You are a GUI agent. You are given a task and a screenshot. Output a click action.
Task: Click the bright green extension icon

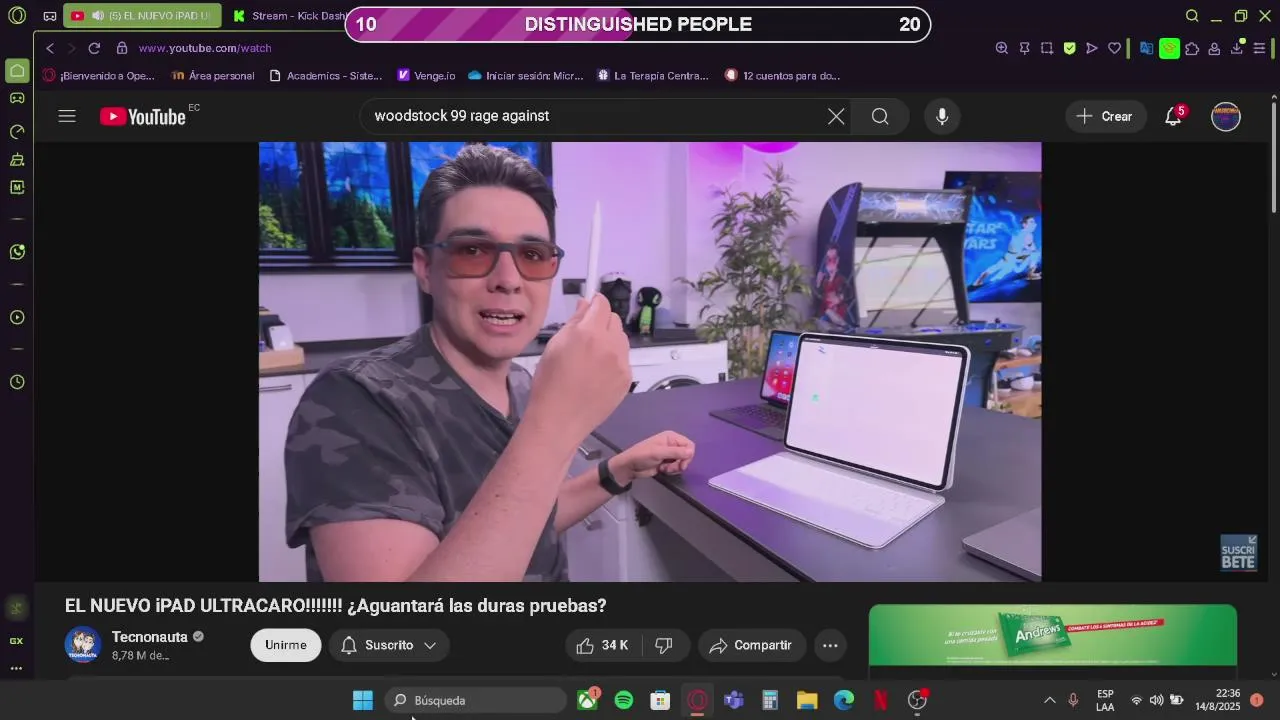click(x=1169, y=48)
